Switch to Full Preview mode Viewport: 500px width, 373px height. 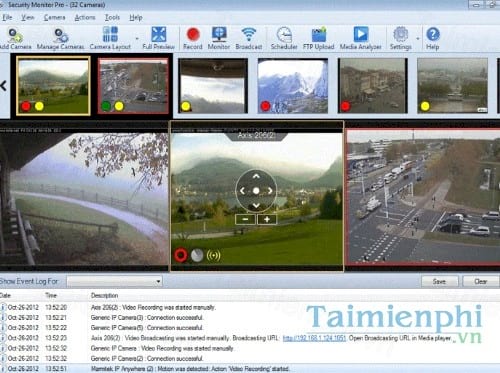[158, 39]
